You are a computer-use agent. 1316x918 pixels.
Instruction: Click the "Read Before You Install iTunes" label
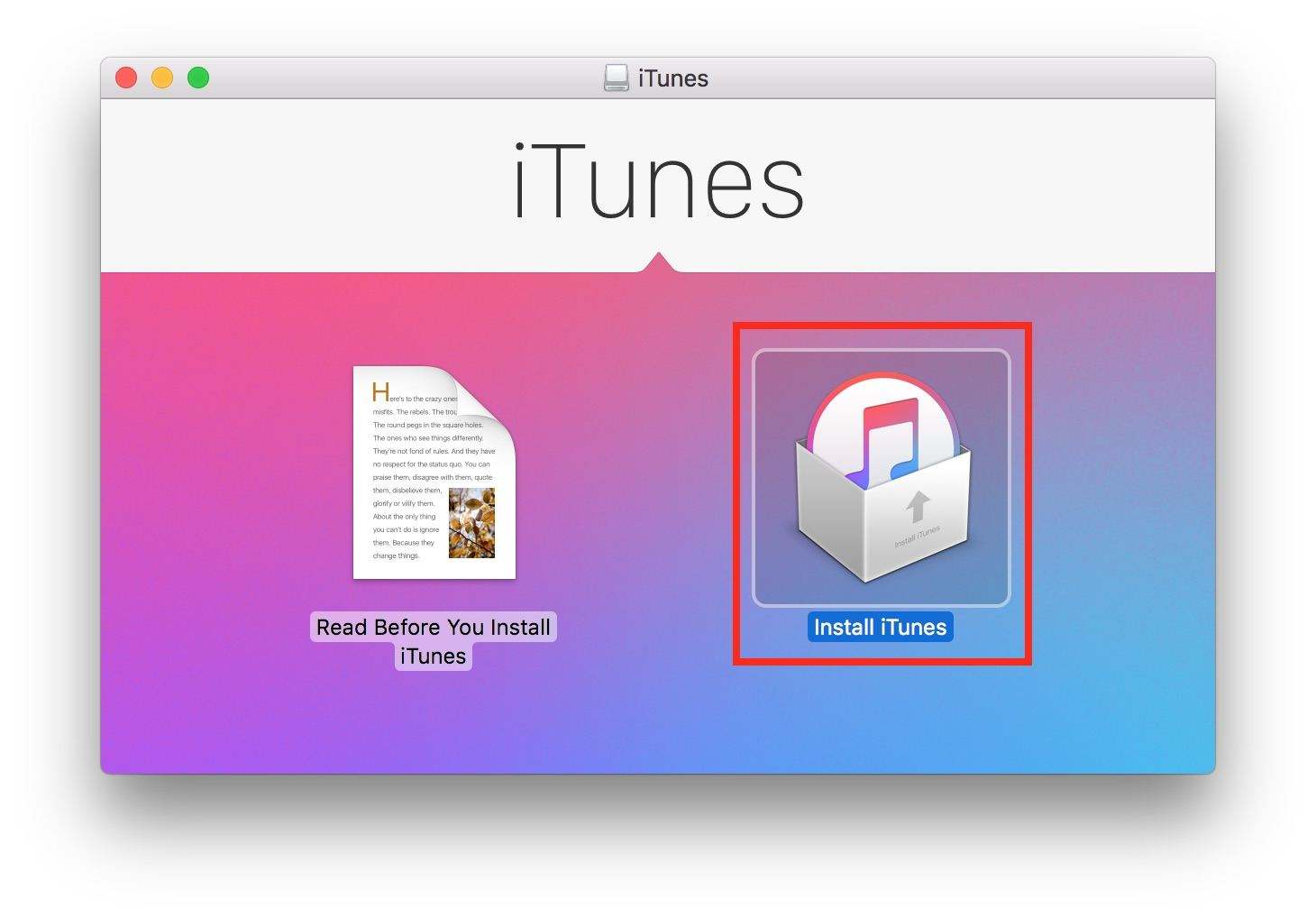pyautogui.click(x=434, y=641)
